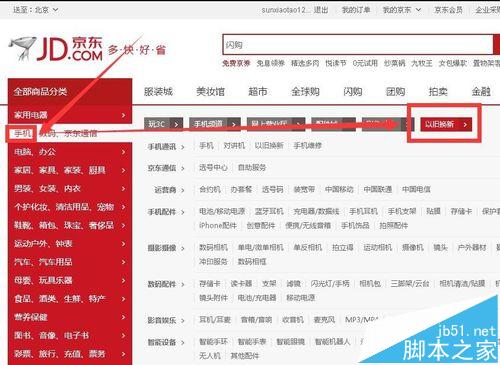Click the 手机频道 channel button

(215, 124)
